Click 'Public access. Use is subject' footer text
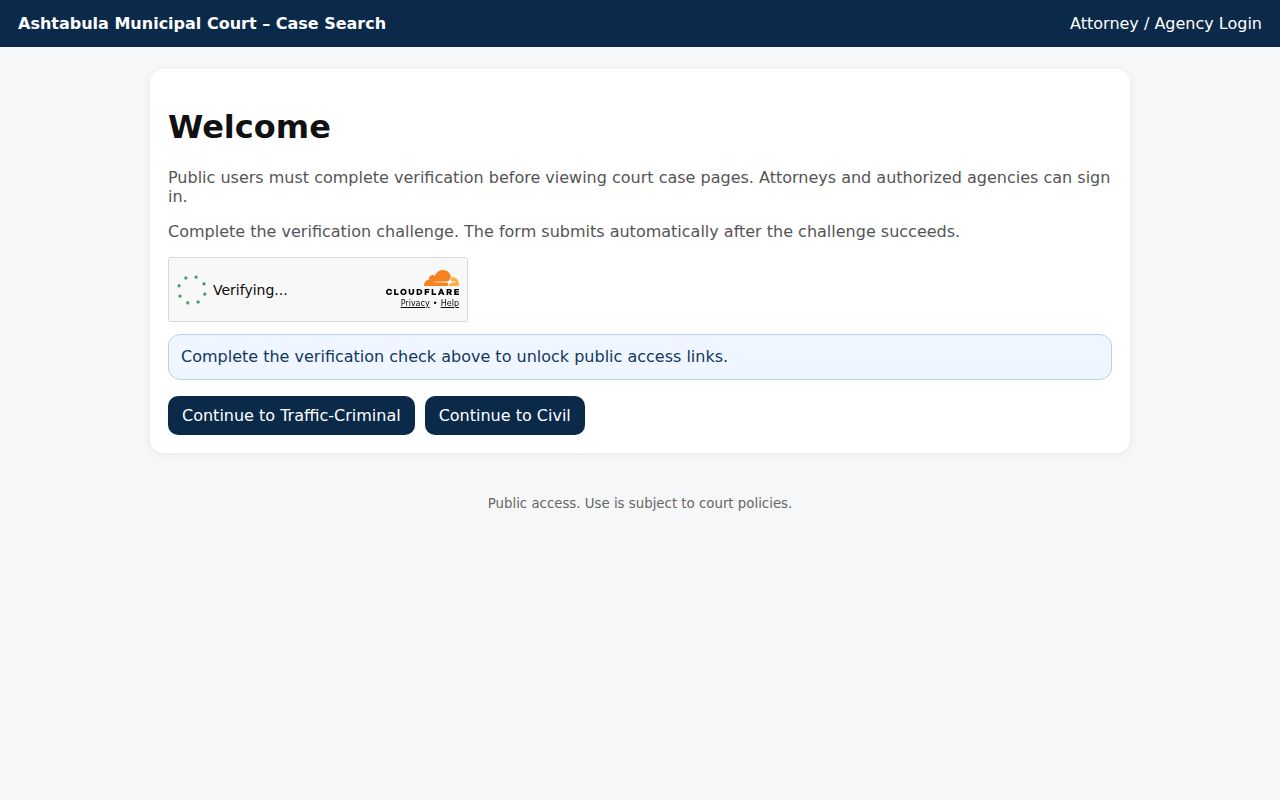The height and width of the screenshot is (800, 1280). point(640,503)
